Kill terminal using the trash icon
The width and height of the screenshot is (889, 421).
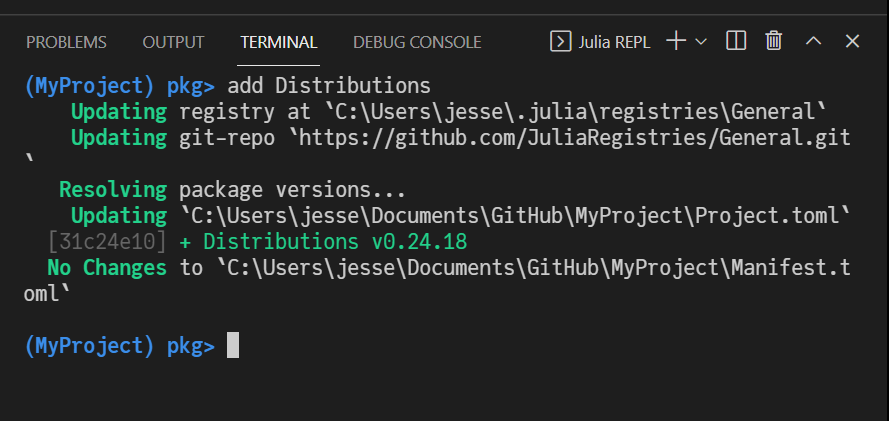click(x=773, y=42)
